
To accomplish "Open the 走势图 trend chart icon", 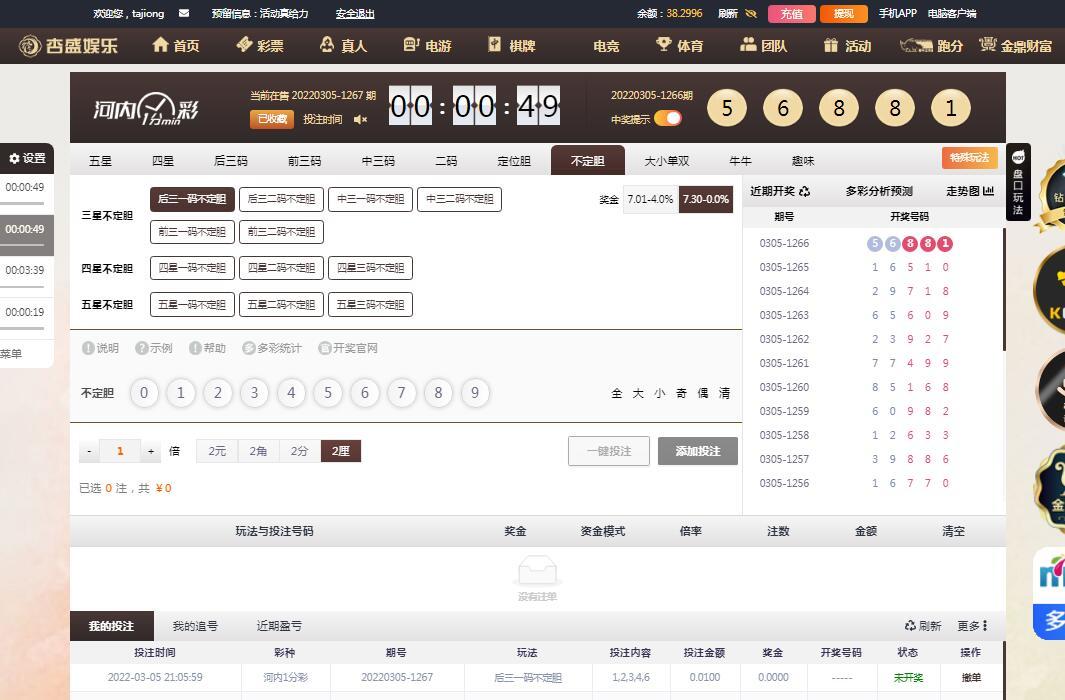I will tap(988, 191).
